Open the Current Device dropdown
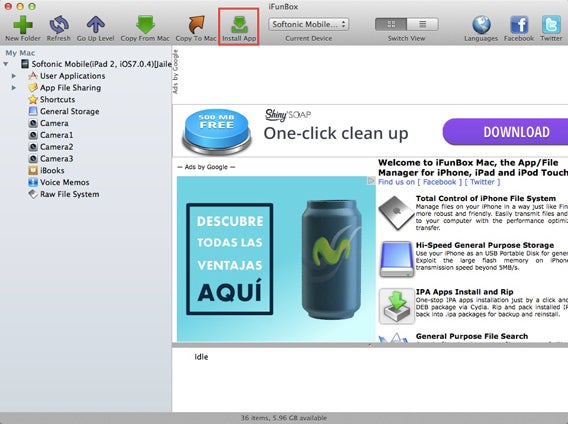The width and height of the screenshot is (568, 424). coord(309,24)
